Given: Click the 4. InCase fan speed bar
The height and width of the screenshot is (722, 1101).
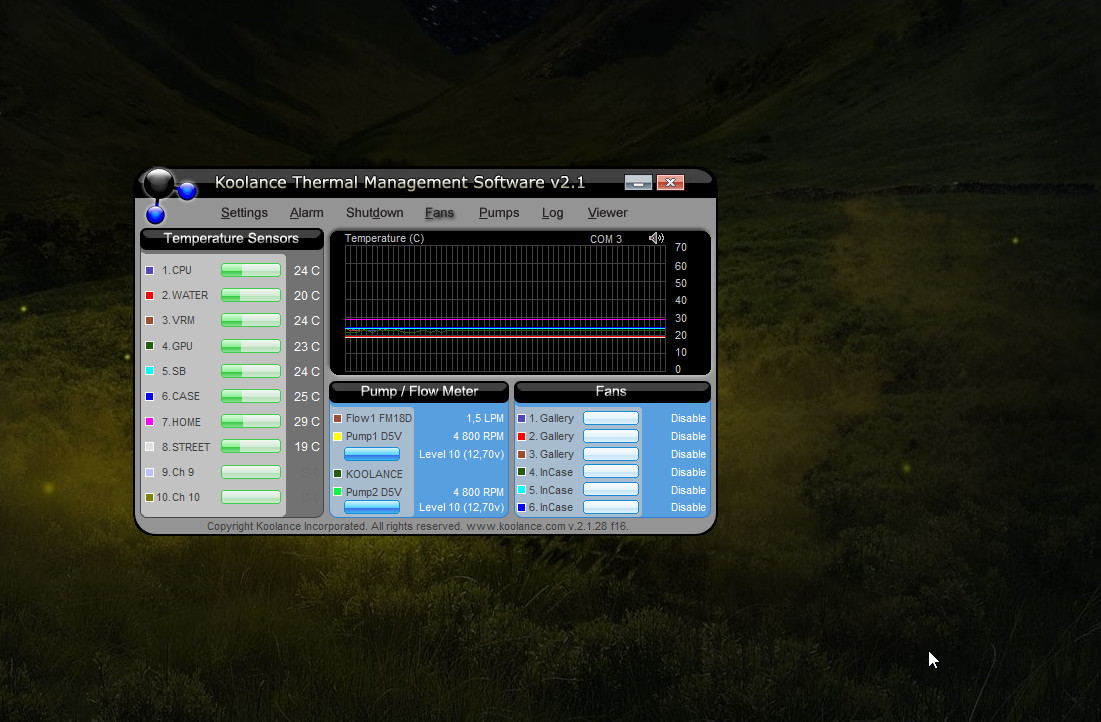Looking at the screenshot, I should 611,472.
